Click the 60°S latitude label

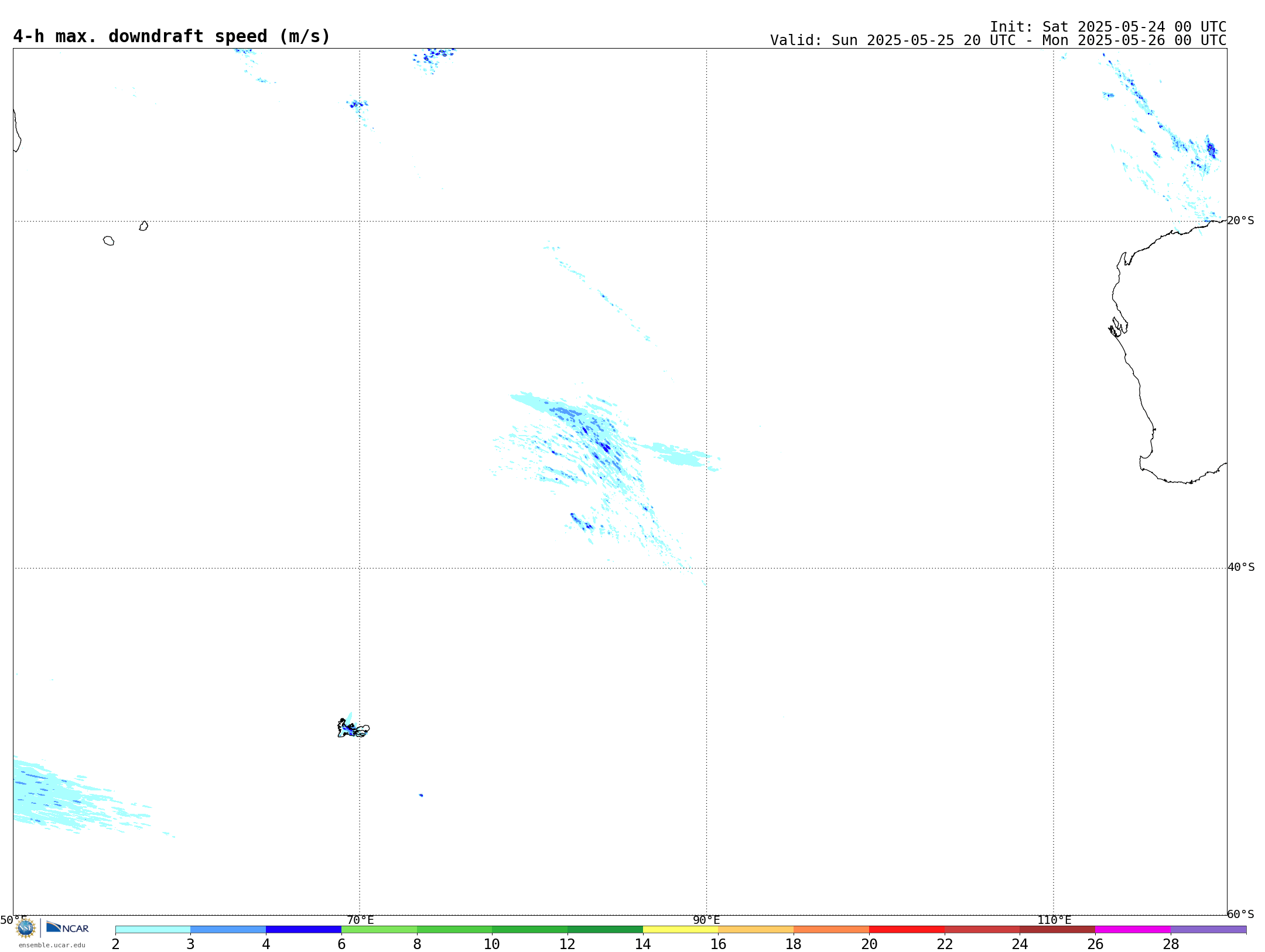[x=1240, y=914]
